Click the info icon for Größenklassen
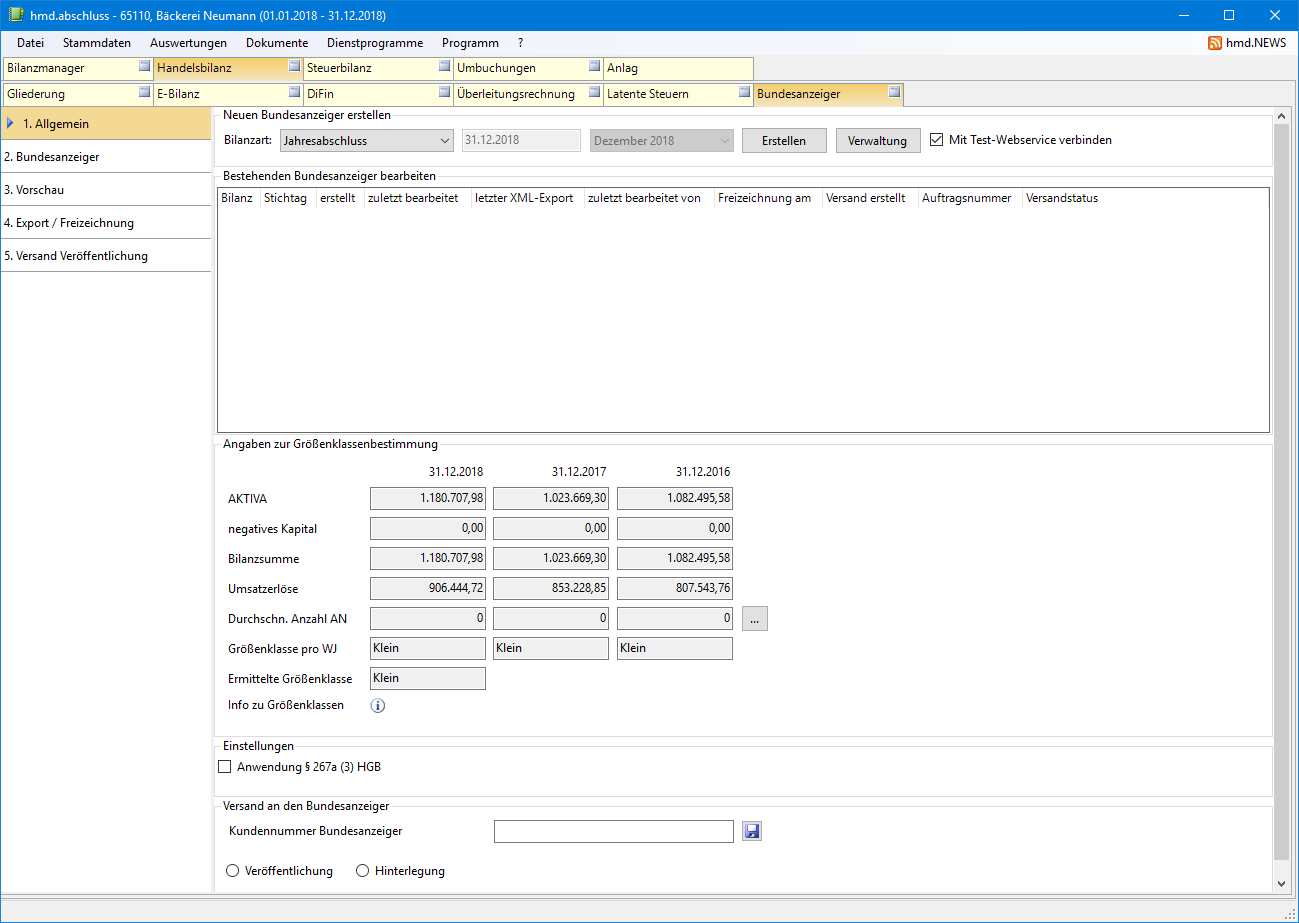The width and height of the screenshot is (1299, 923). point(378,706)
